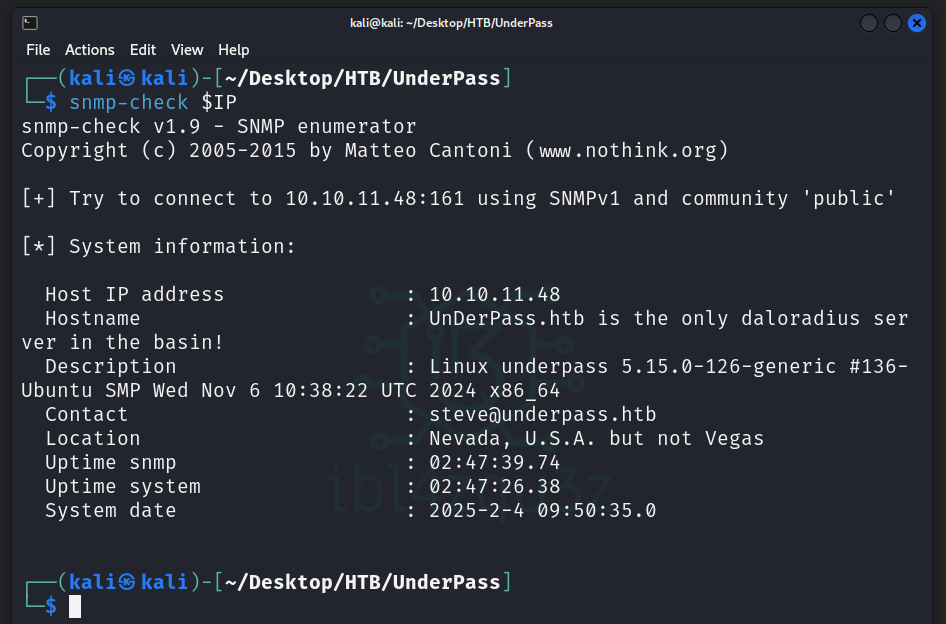Open the View menu
This screenshot has width=946, height=624.
pos(187,49)
